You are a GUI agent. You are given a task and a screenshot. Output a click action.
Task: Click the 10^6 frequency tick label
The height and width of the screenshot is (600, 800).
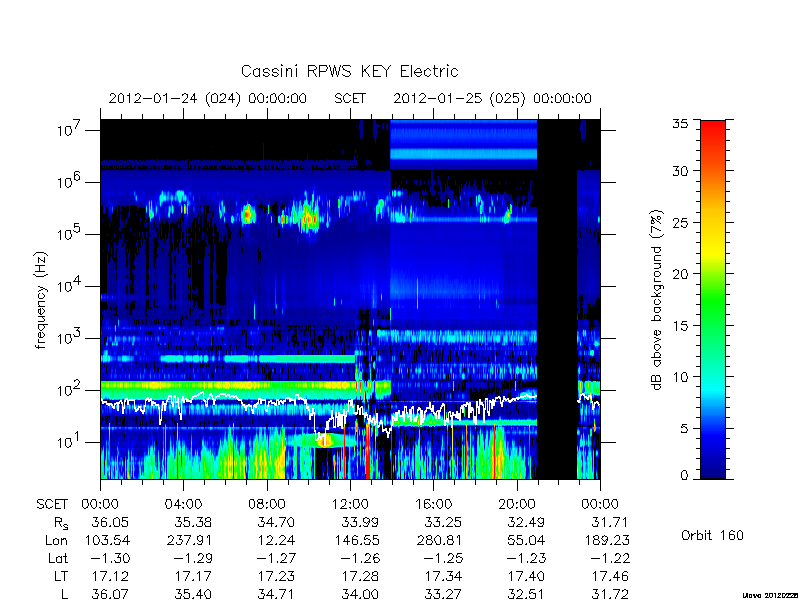click(70, 182)
